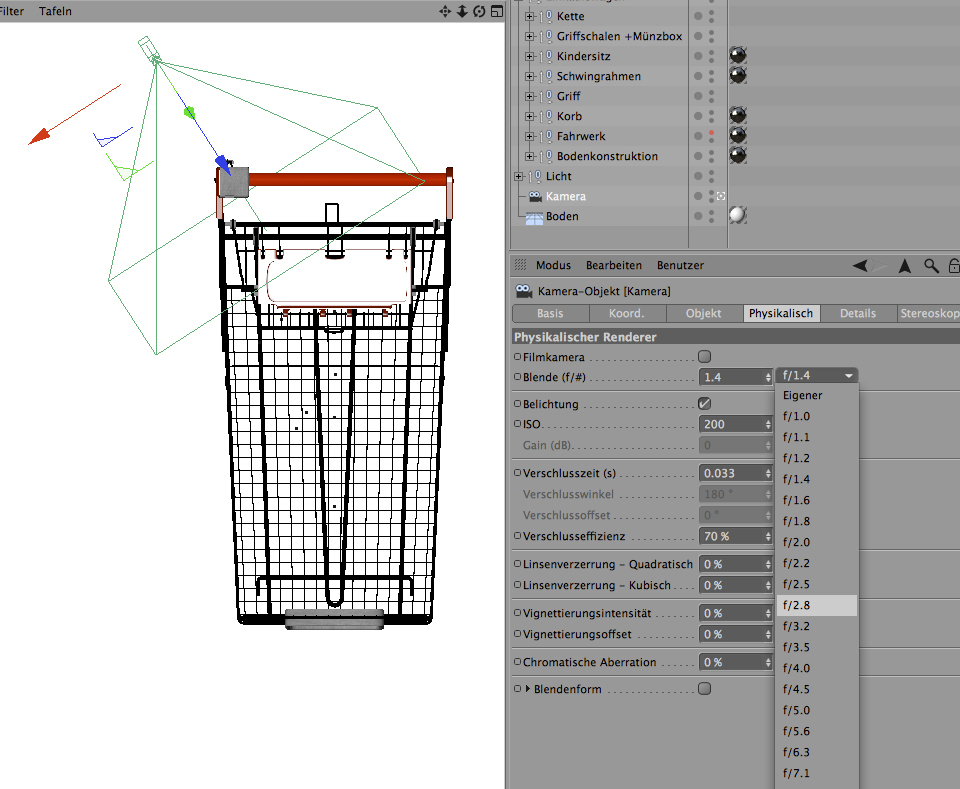Click the ISO value field

coord(731,424)
